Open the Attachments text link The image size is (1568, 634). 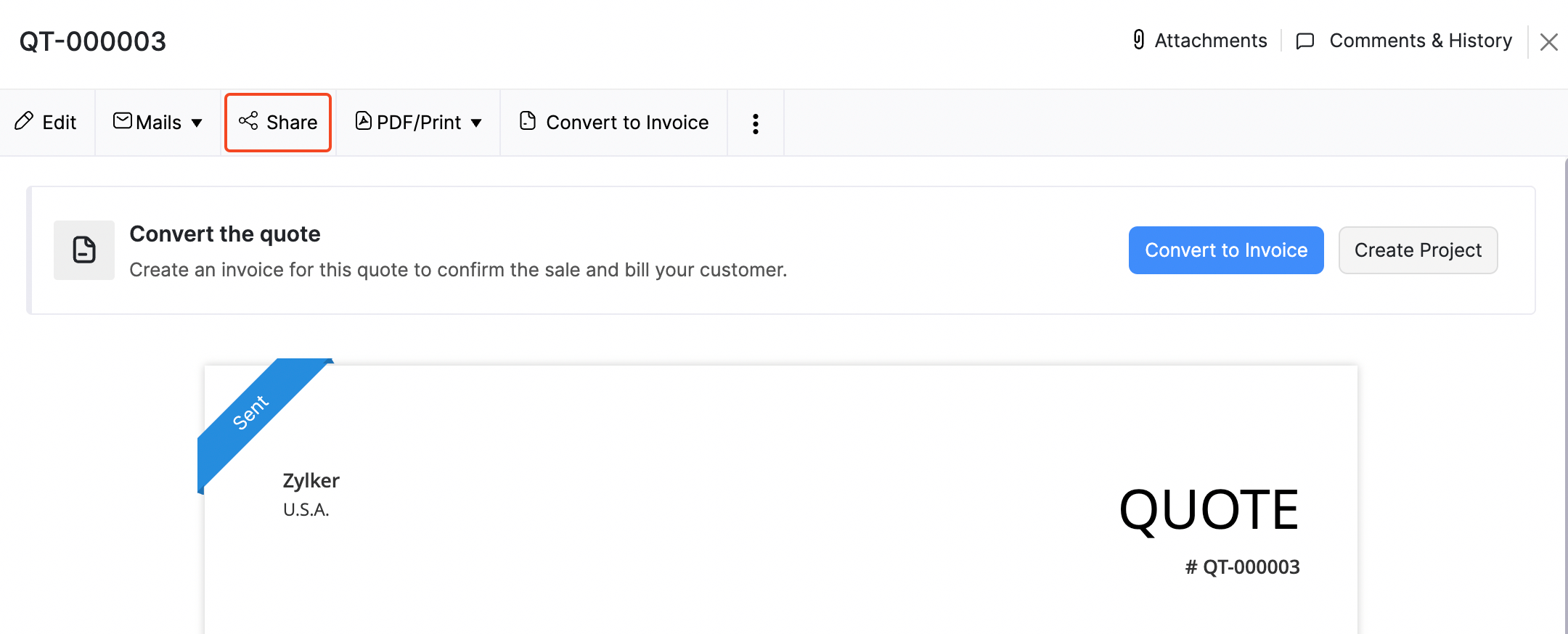pyautogui.click(x=1211, y=41)
